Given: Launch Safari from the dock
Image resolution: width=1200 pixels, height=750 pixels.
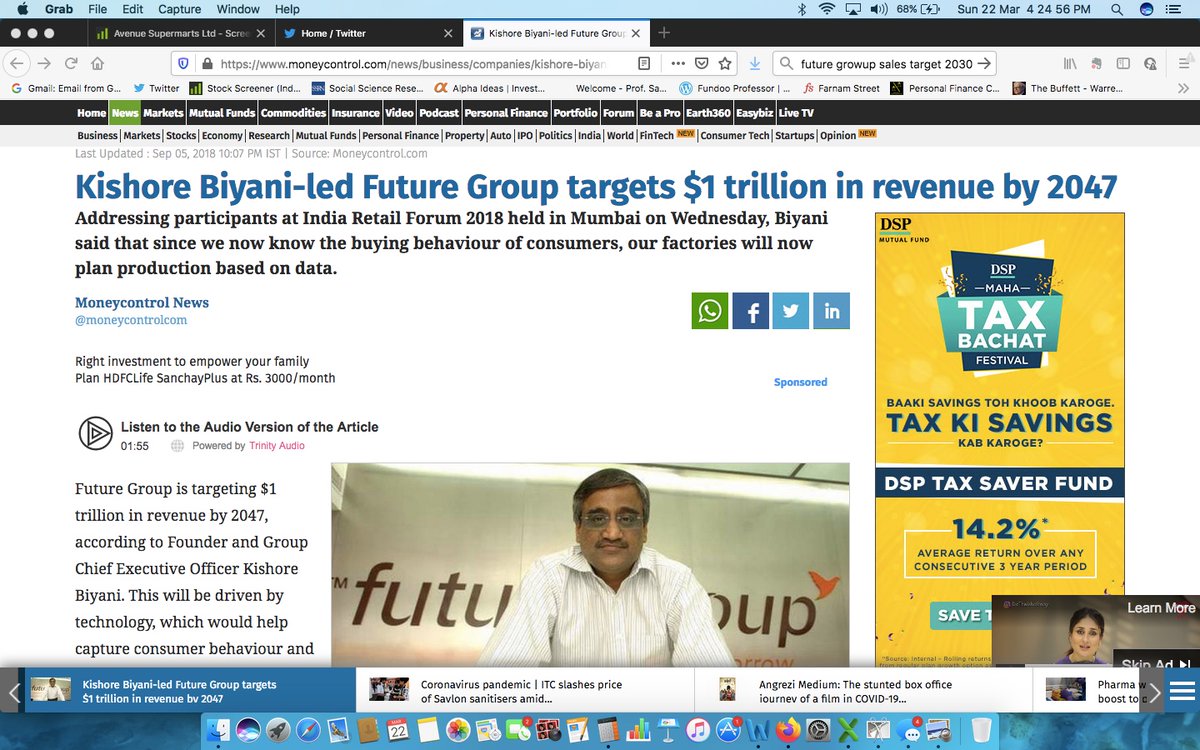Looking at the screenshot, I should (308, 728).
